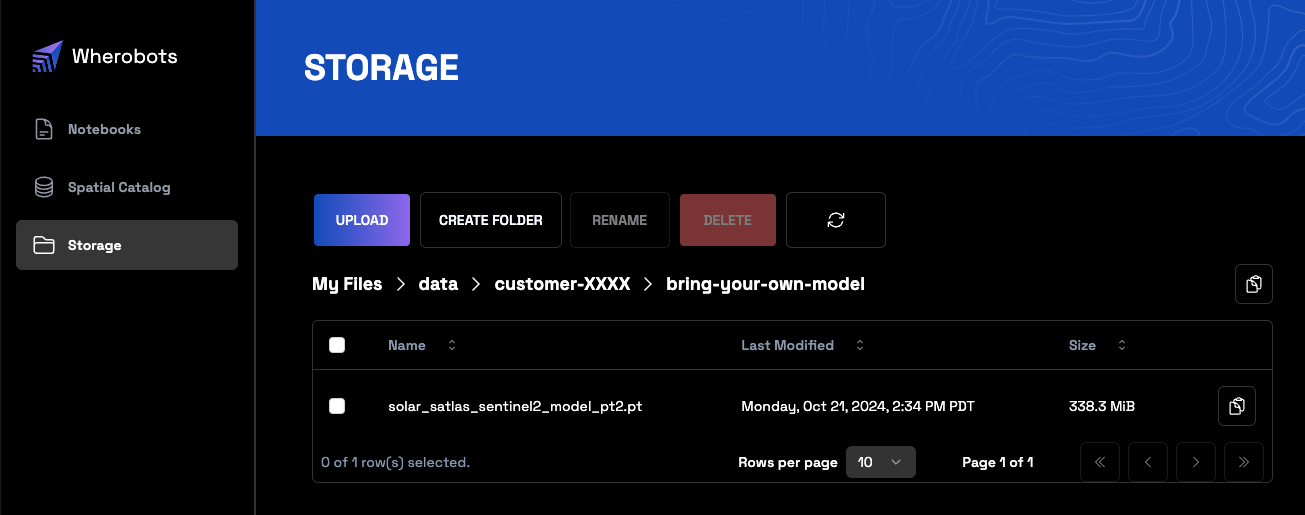Click the STORAGE page heading

tap(381, 68)
